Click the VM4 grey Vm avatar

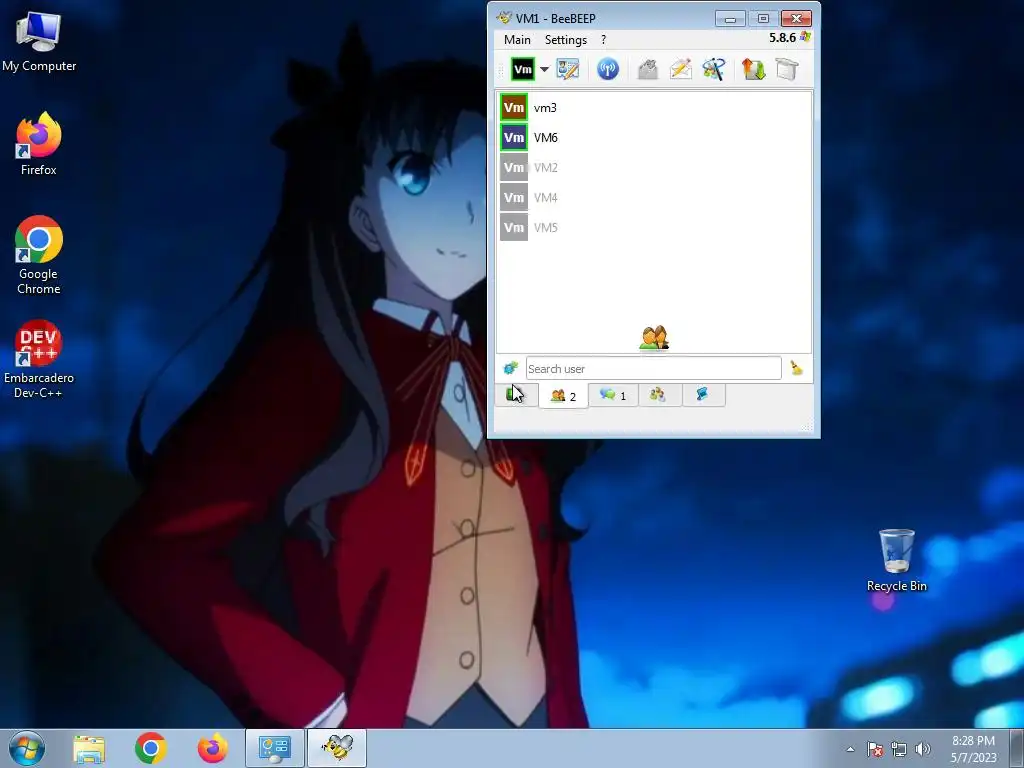514,198
